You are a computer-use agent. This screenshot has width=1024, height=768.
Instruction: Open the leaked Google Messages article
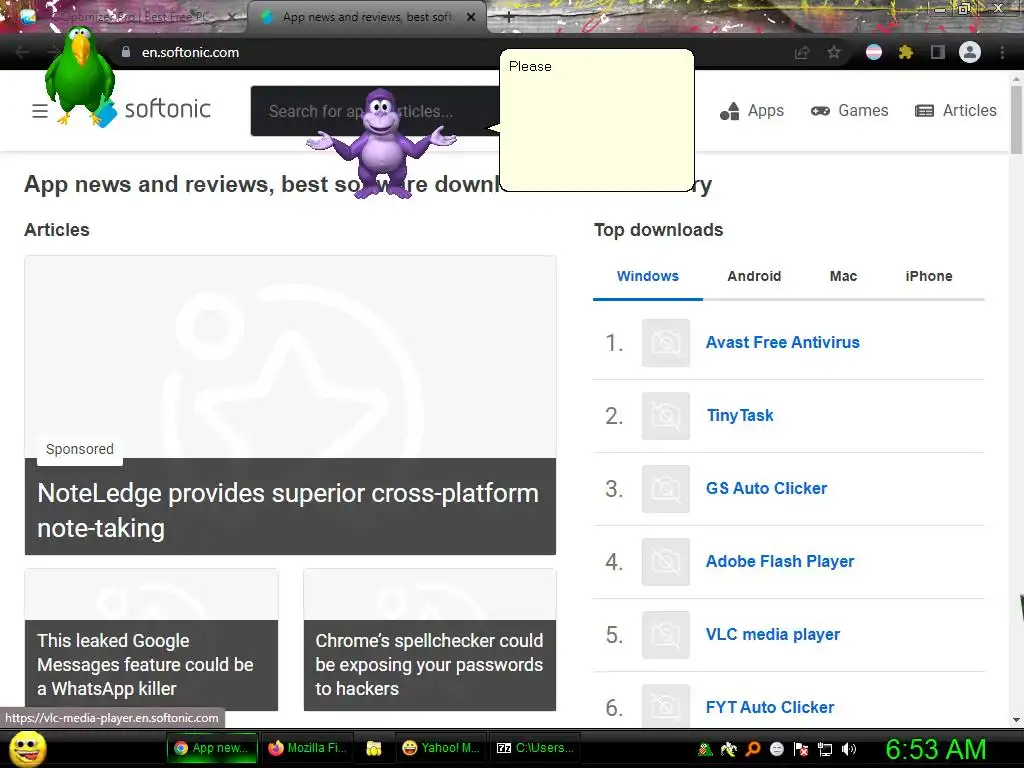(x=152, y=640)
